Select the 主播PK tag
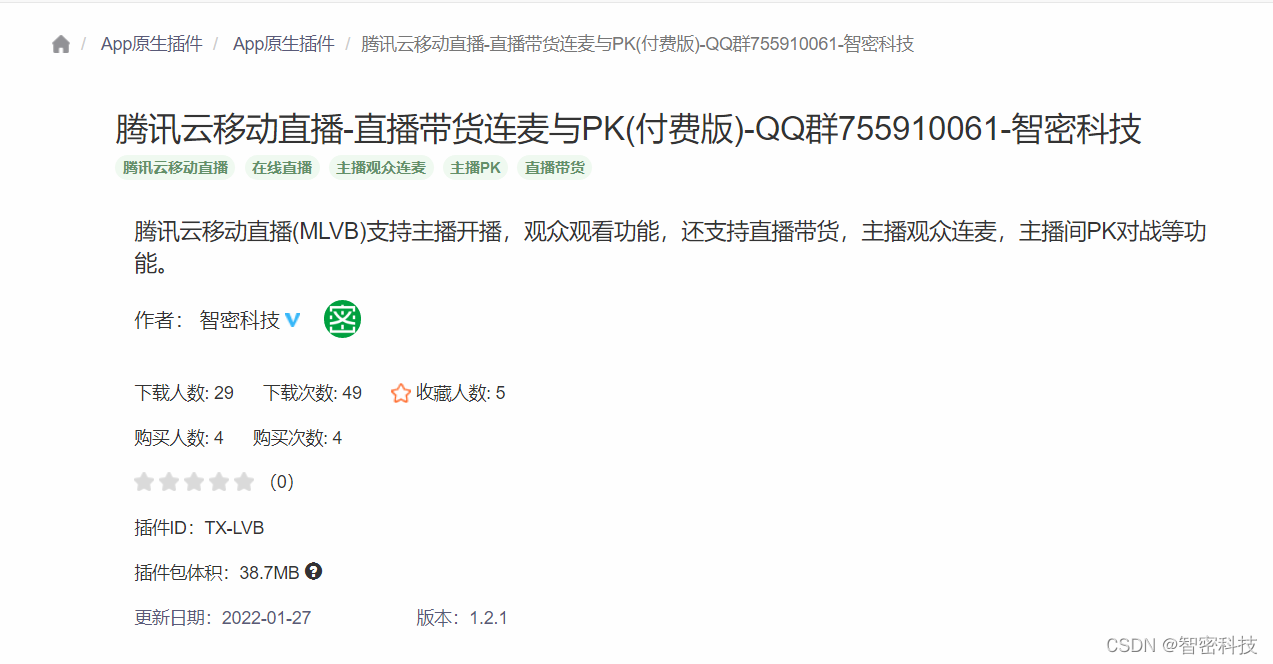The width and height of the screenshot is (1273, 664). [x=476, y=168]
